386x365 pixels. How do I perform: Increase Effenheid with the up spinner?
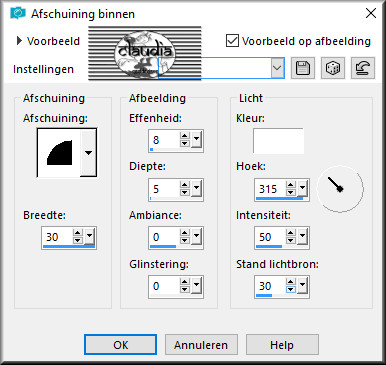pos(185,136)
